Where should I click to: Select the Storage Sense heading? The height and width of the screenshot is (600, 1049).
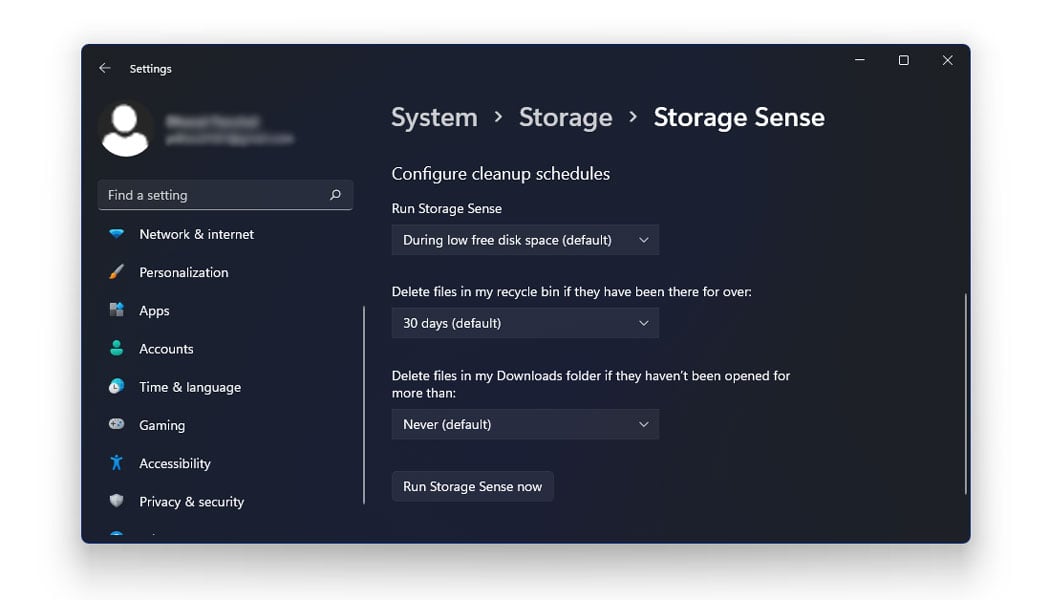(x=739, y=117)
